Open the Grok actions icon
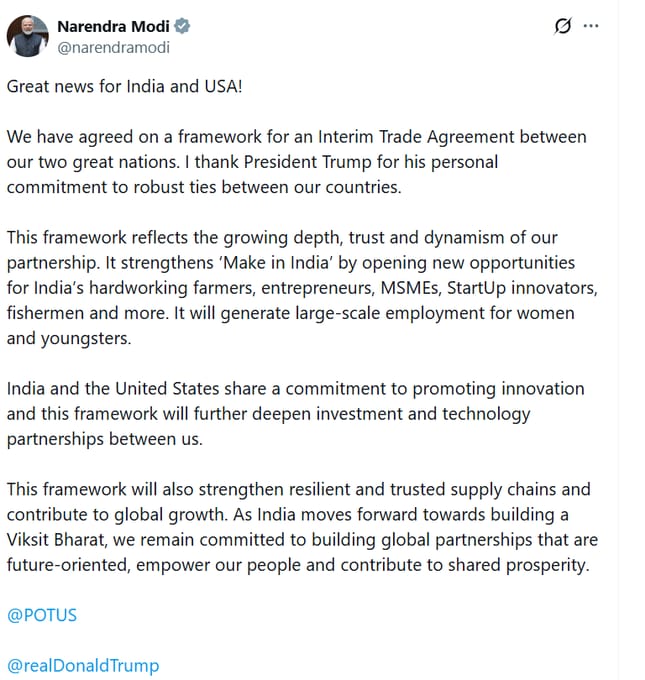 (563, 26)
